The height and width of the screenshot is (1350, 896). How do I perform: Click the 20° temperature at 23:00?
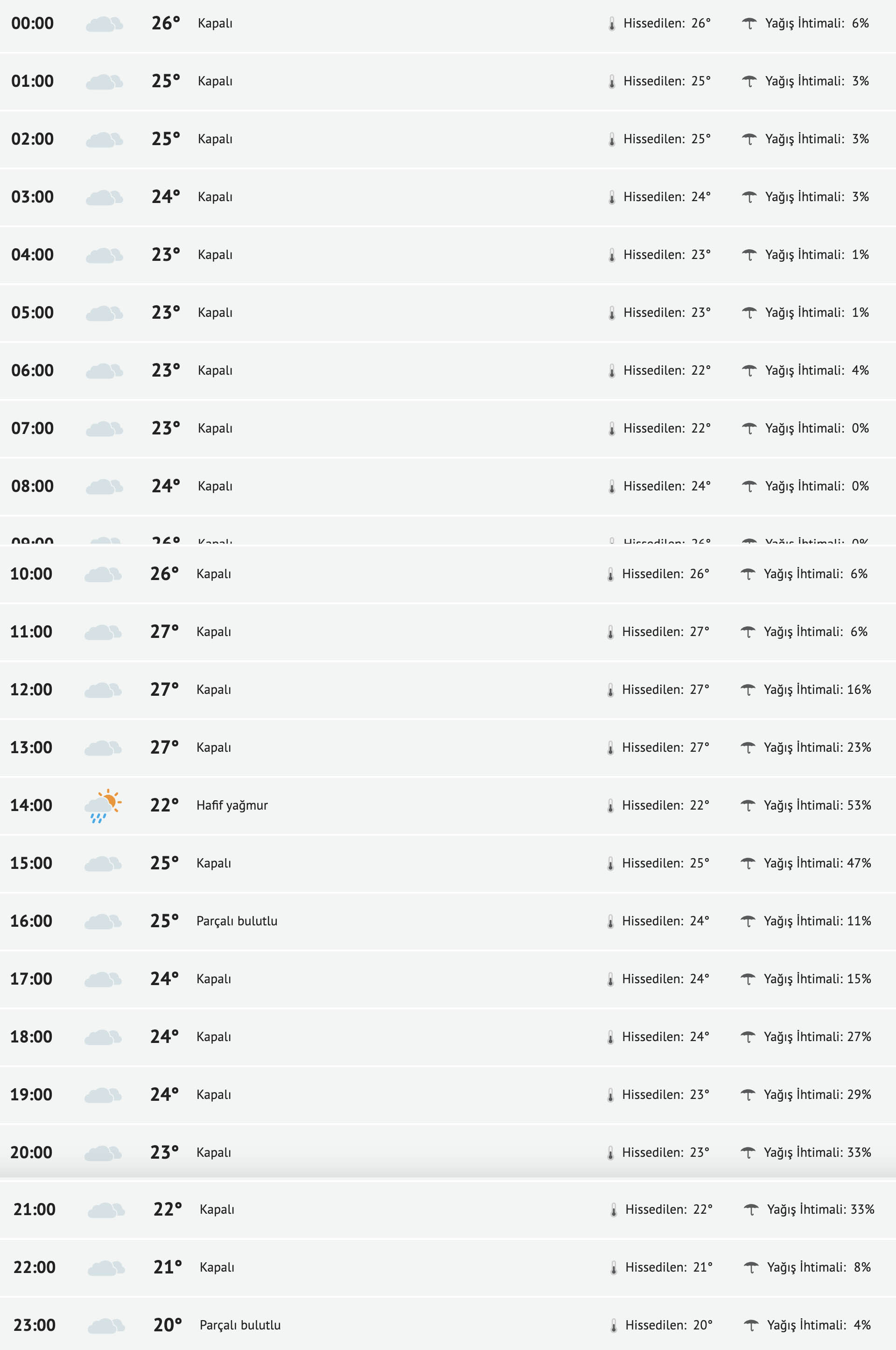[x=168, y=1325]
